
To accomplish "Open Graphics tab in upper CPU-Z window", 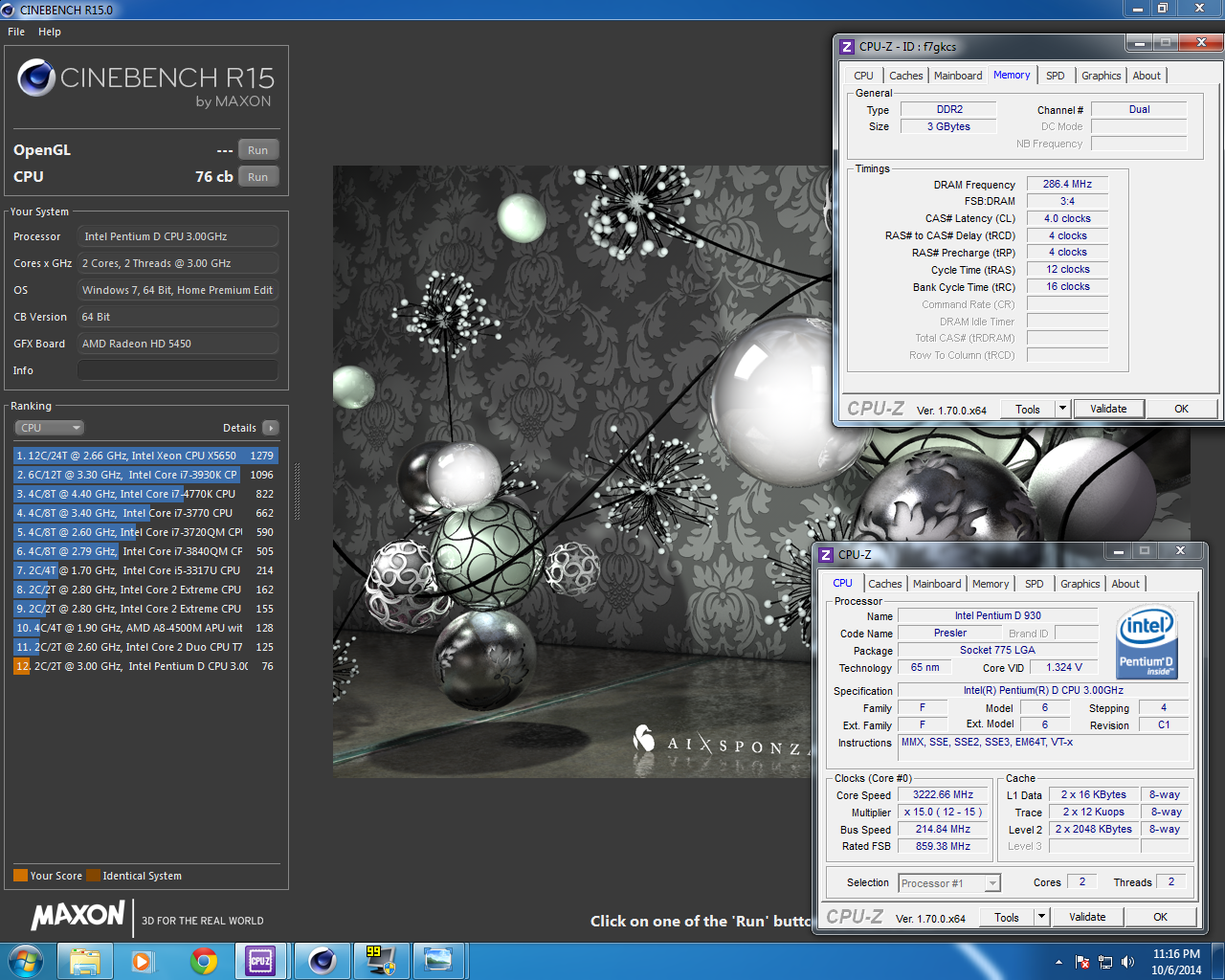I will pos(1102,76).
